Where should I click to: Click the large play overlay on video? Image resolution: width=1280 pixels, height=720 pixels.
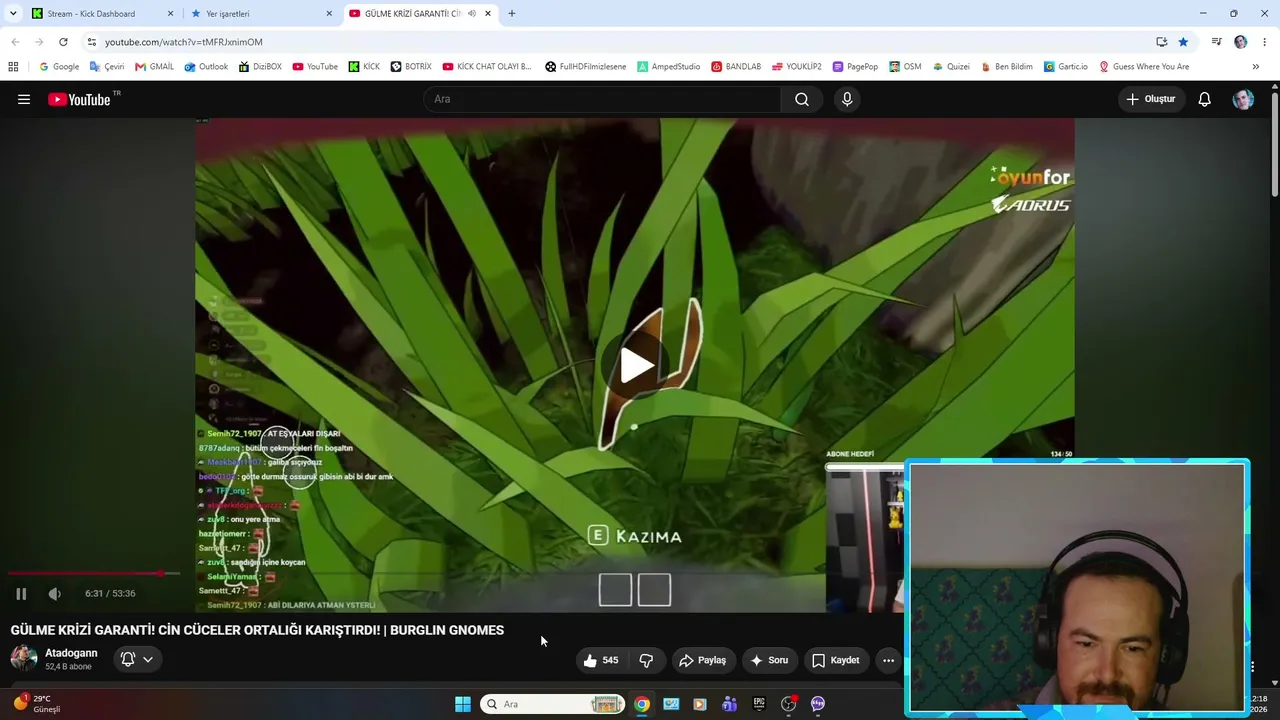click(636, 365)
